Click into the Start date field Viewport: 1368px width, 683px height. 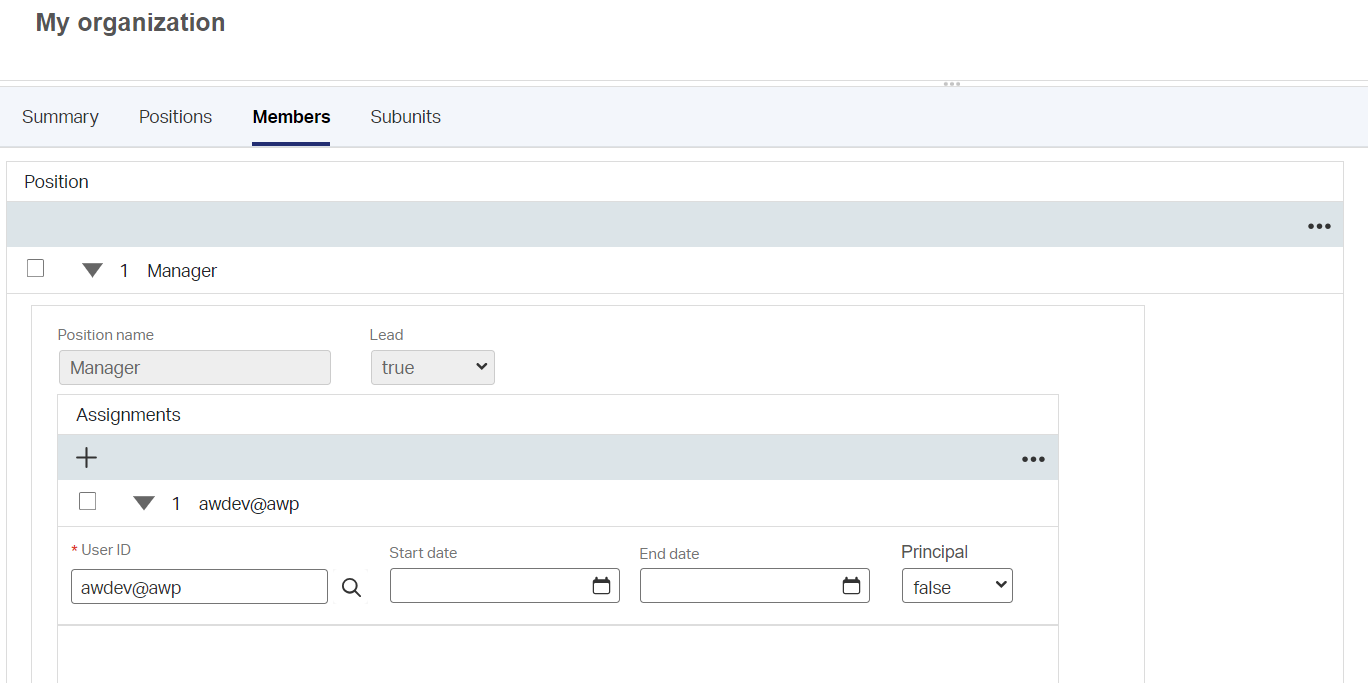490,586
